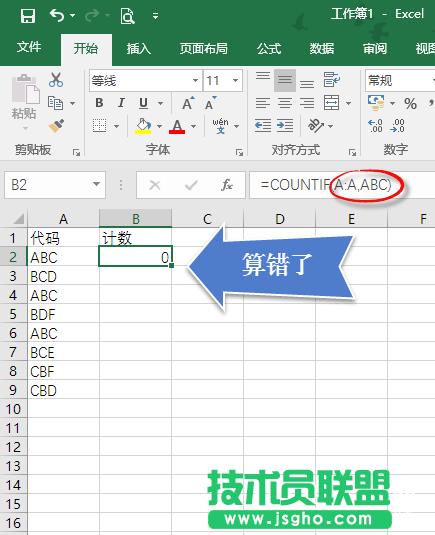Save the workbook with the floppy disk icon

click(x=28, y=16)
